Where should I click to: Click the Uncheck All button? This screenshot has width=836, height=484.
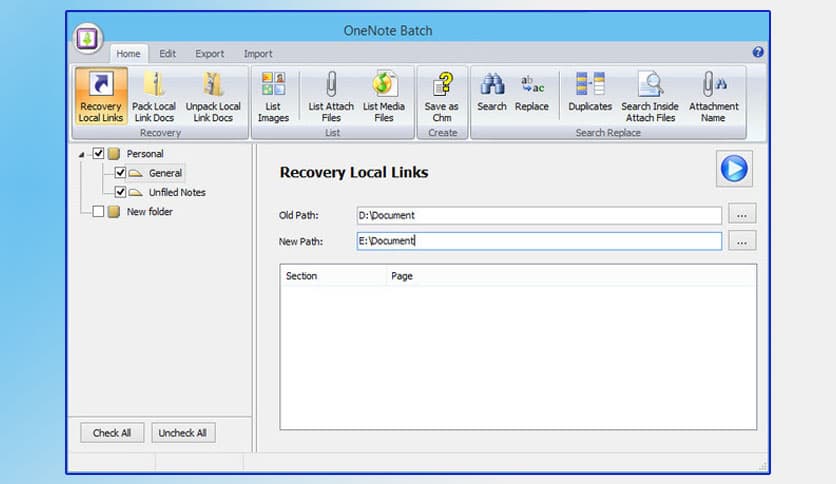[x=183, y=433]
